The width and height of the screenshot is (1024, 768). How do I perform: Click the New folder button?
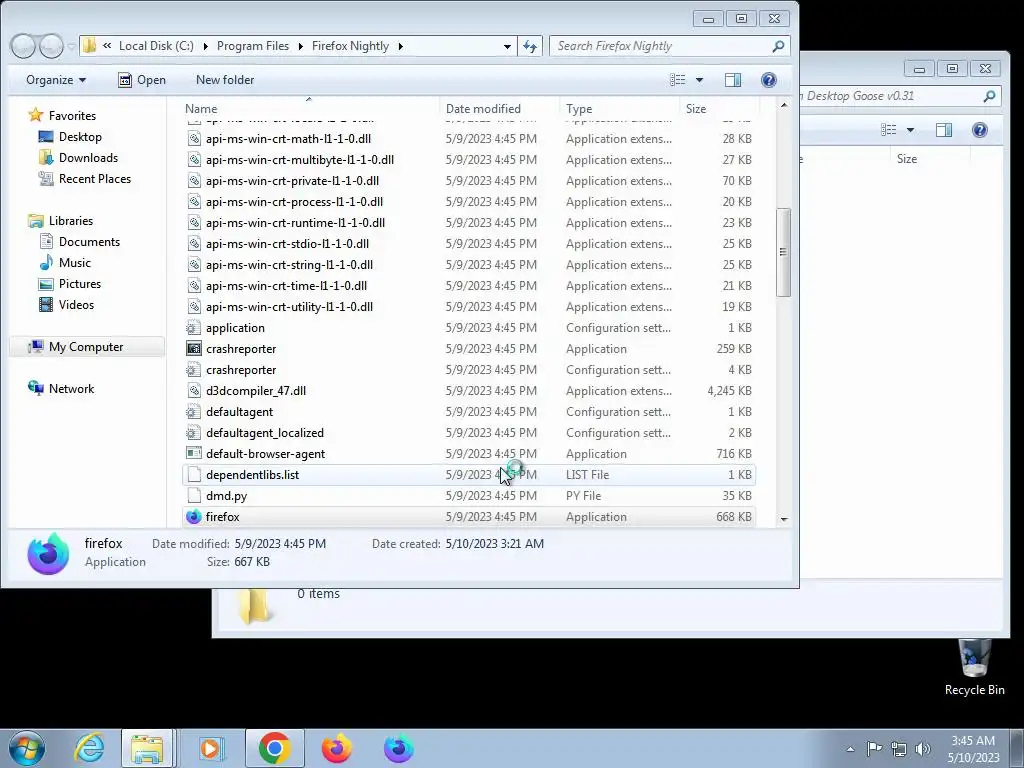[225, 80]
